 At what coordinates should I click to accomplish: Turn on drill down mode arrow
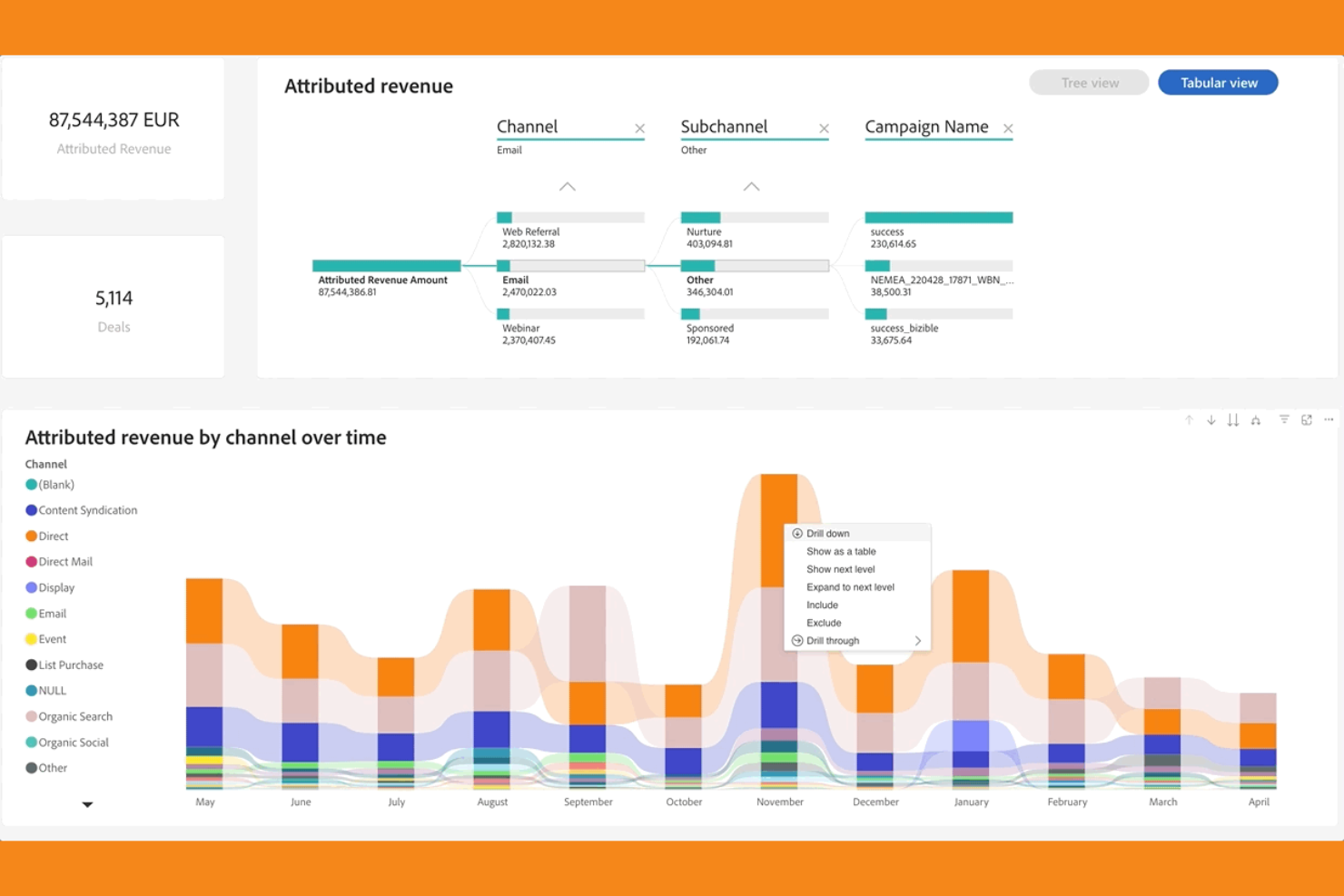1211,419
